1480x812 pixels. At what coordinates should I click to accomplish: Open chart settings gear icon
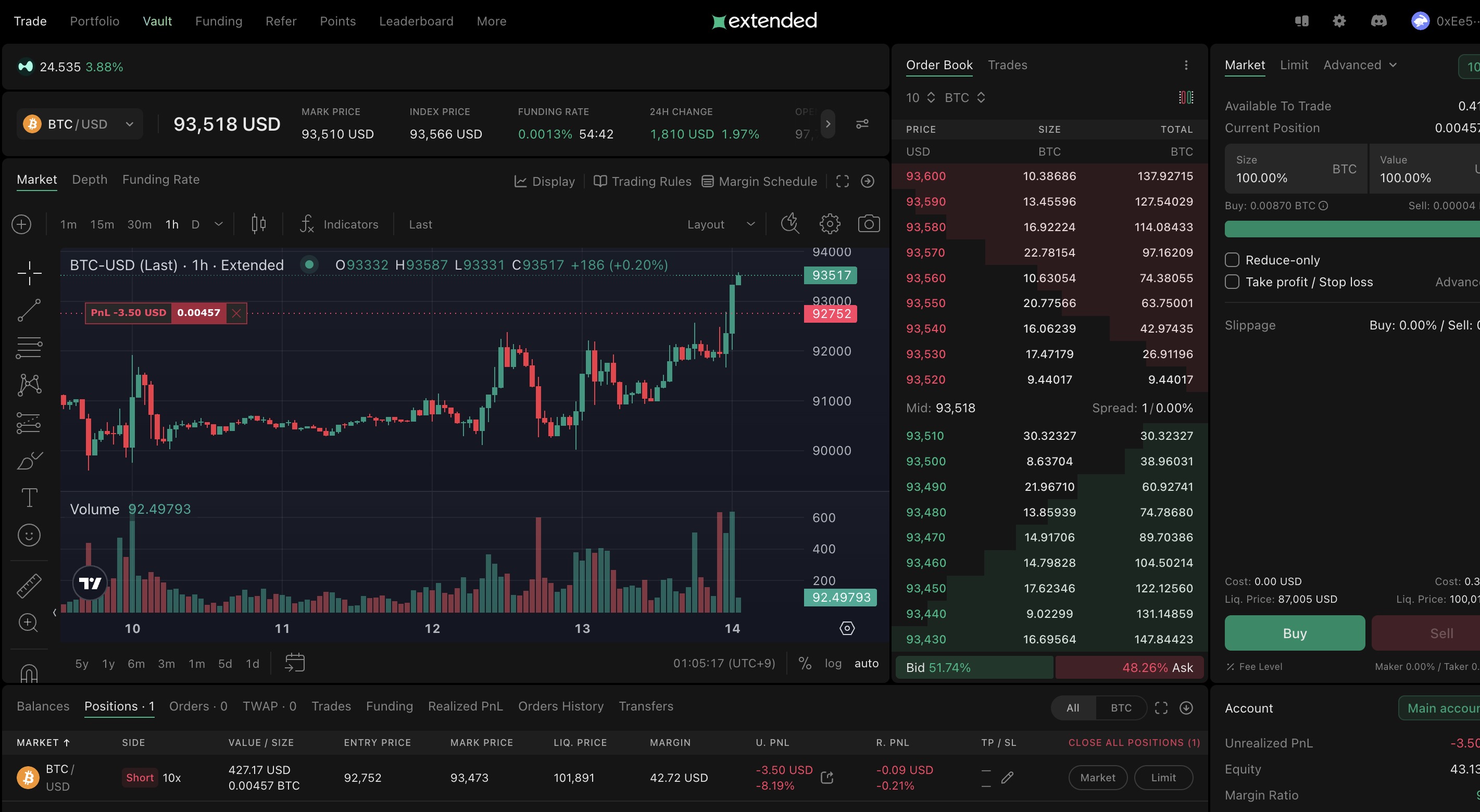[x=829, y=224]
